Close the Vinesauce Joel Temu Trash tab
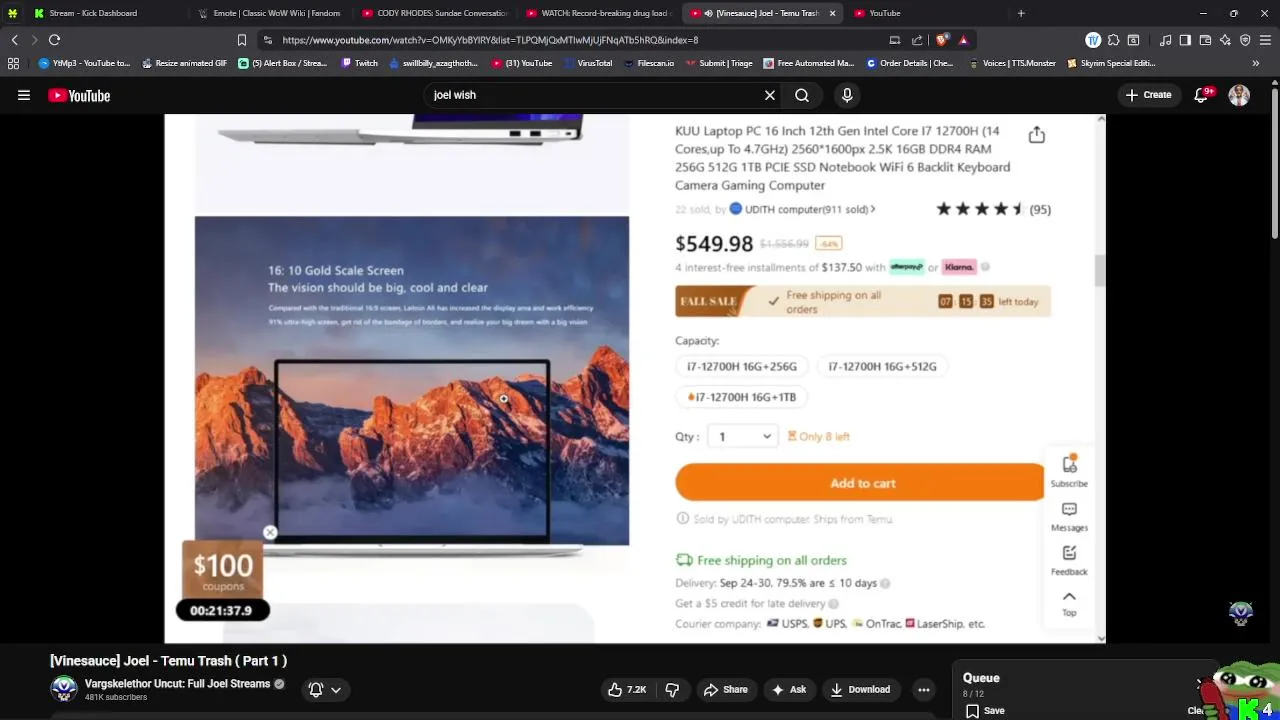 pyautogui.click(x=832, y=13)
